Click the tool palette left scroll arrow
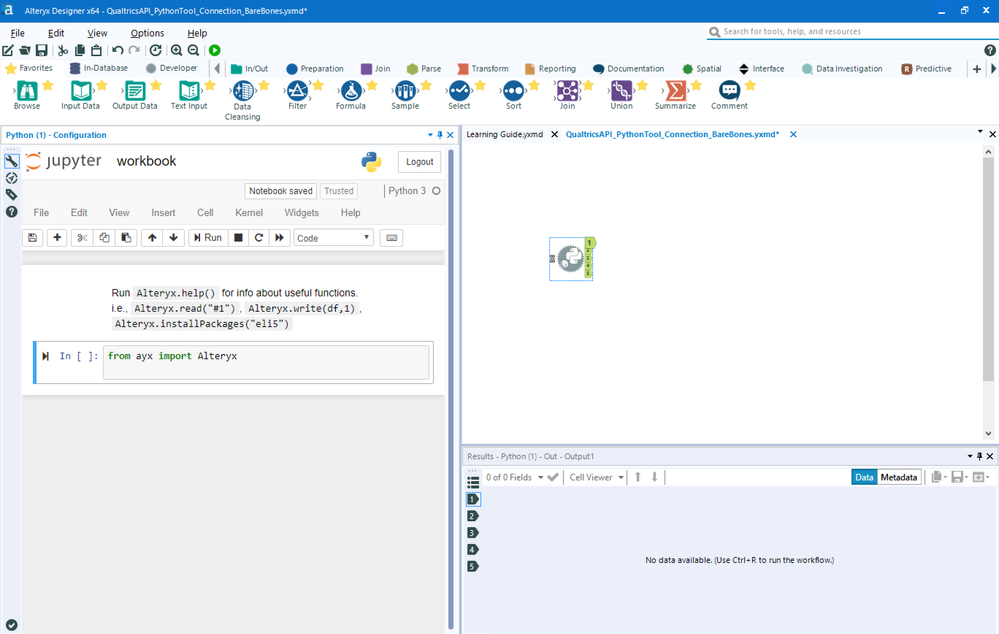 point(217,69)
